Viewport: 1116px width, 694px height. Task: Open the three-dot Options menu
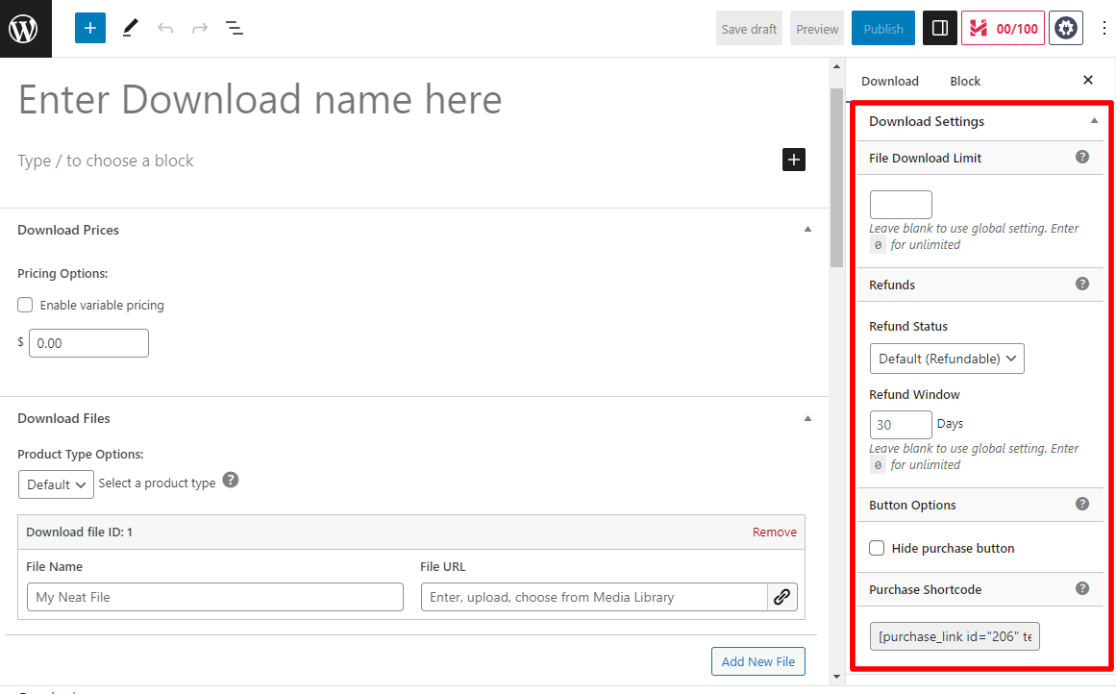pos(1104,28)
